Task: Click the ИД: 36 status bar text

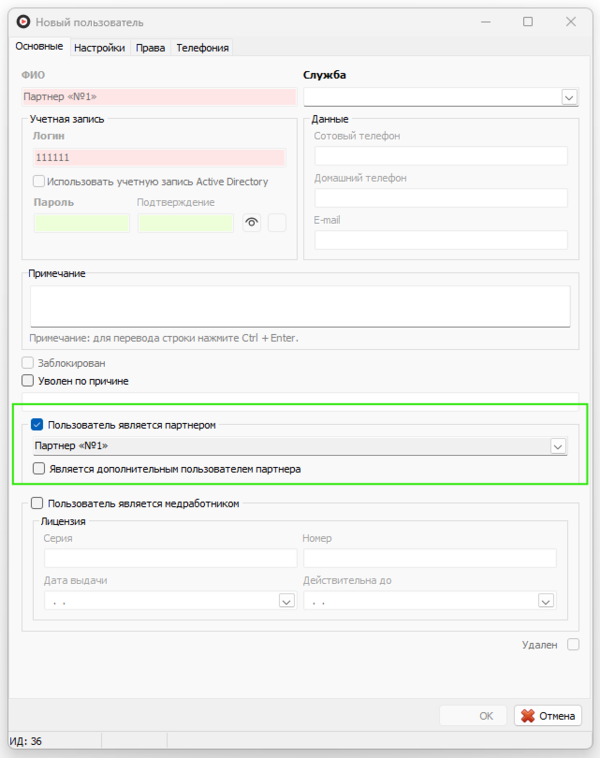Action: 26,741
